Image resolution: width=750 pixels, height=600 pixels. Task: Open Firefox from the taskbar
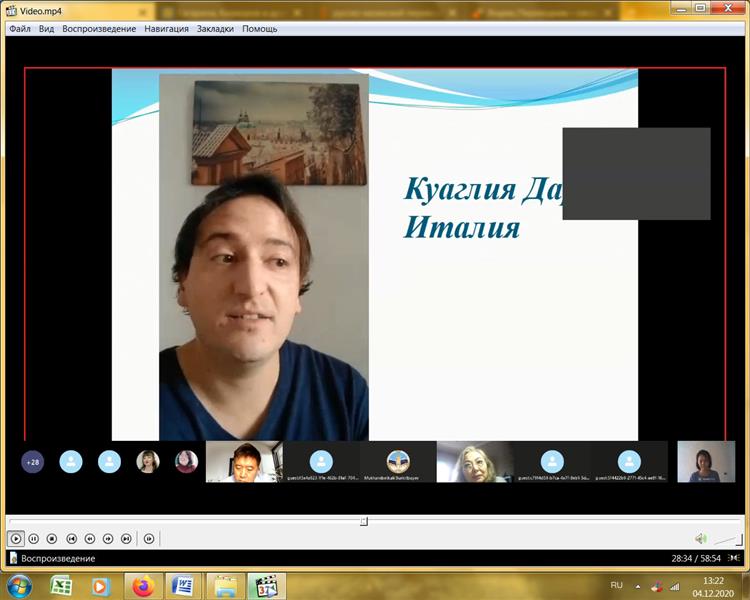pyautogui.click(x=143, y=585)
